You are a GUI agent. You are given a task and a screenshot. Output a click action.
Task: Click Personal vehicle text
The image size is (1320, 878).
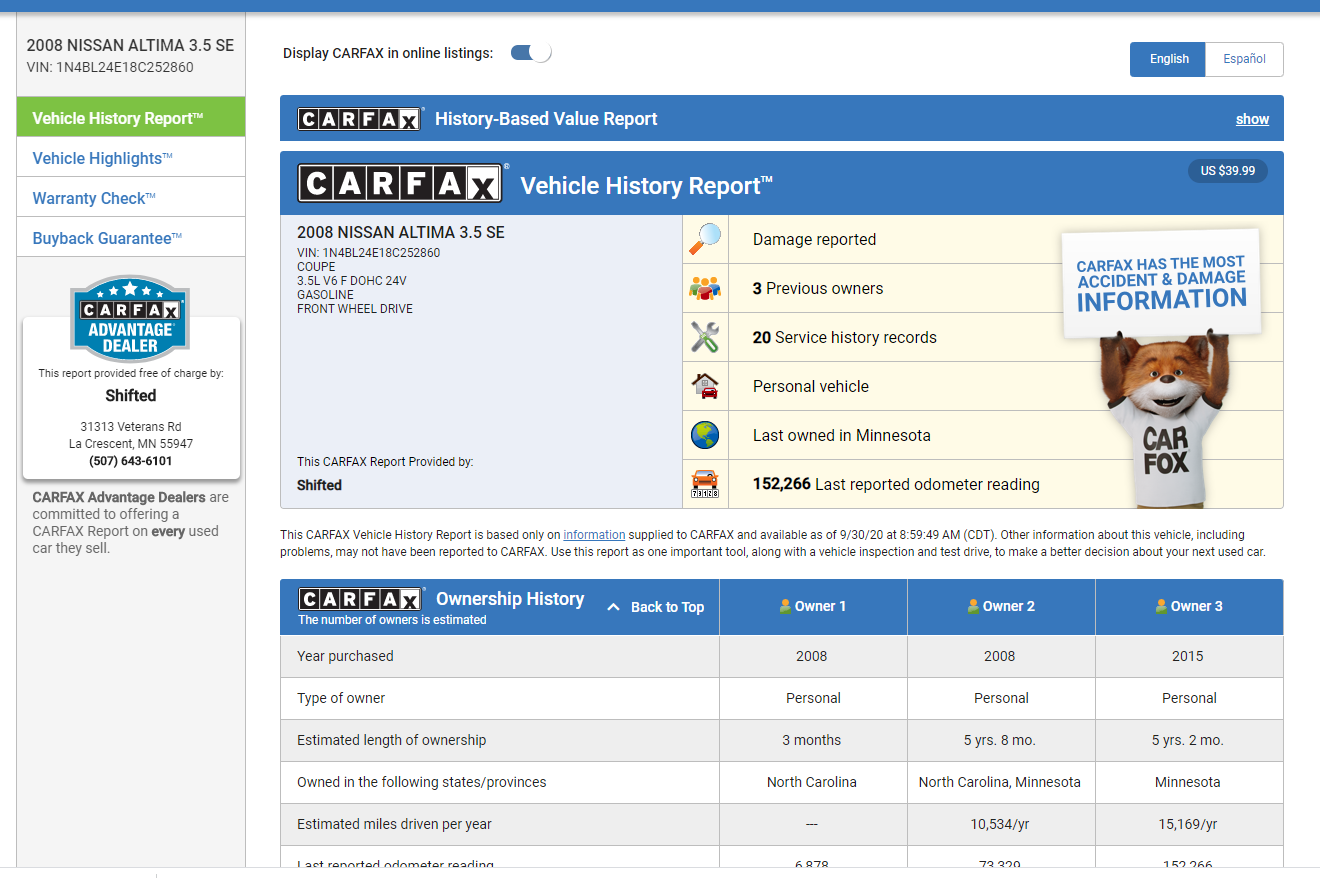811,387
